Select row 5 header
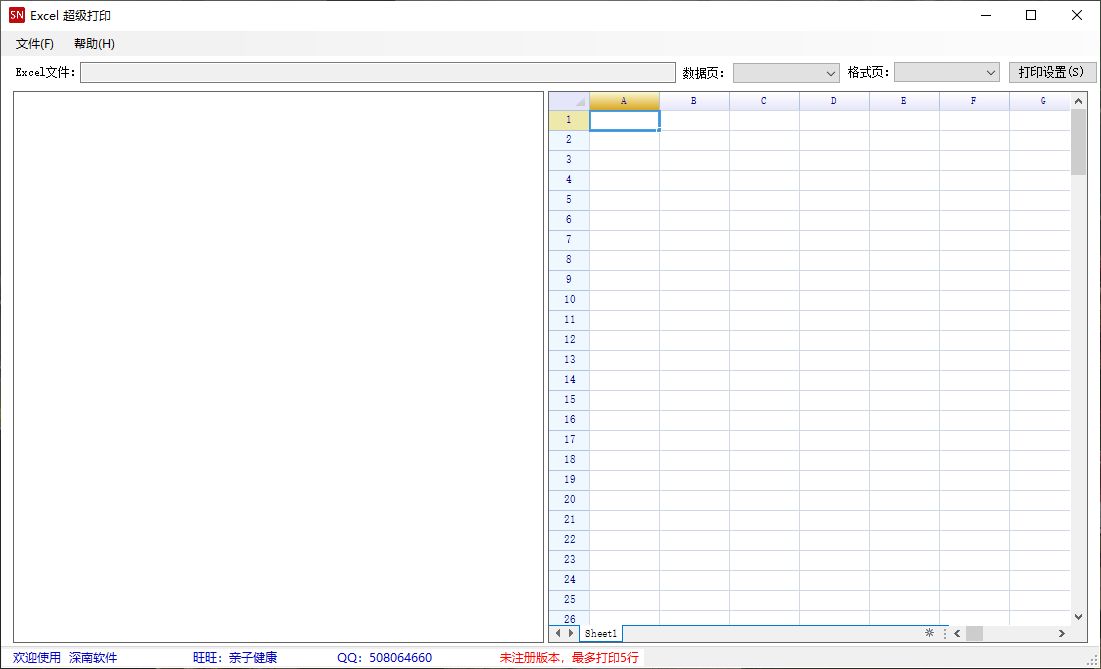Image resolution: width=1101 pixels, height=669 pixels. pos(569,200)
